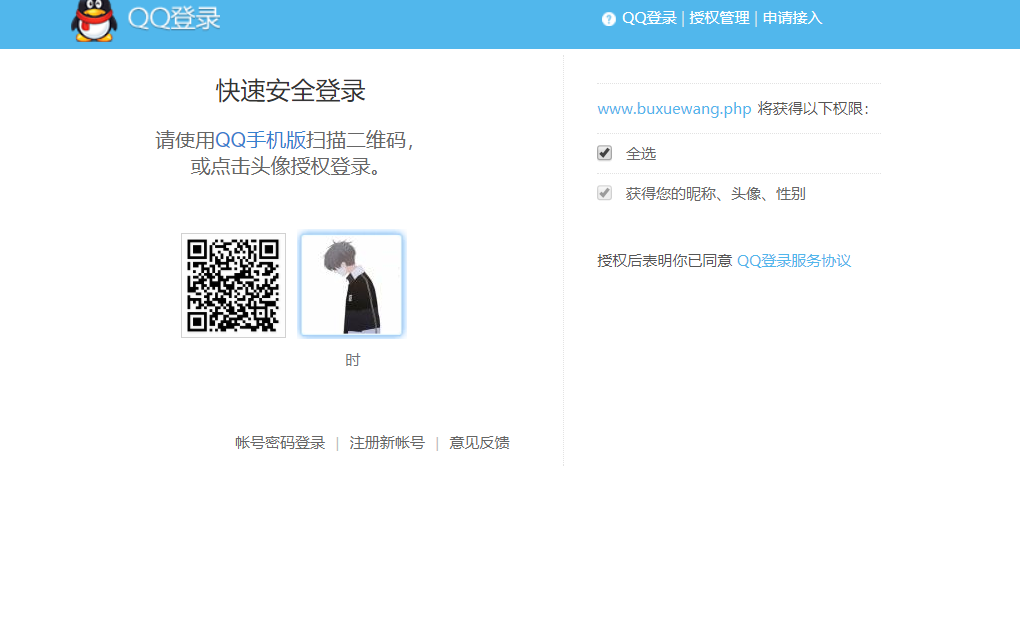Click the QQ手机版 link
Image resolution: width=1020 pixels, height=638 pixels.
(x=260, y=140)
